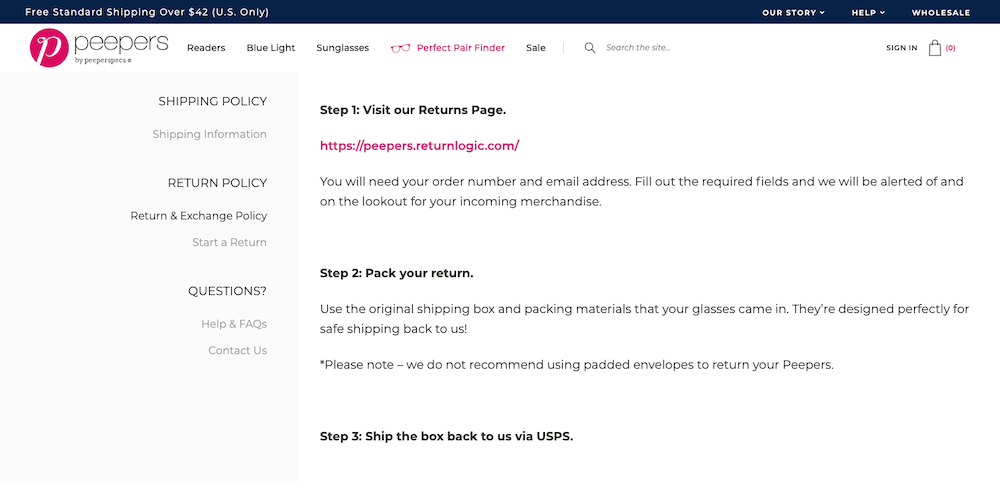Viewport: 1000px width, 481px height.
Task: Select Return & Exchange Policy sidebar link
Action: (x=198, y=216)
